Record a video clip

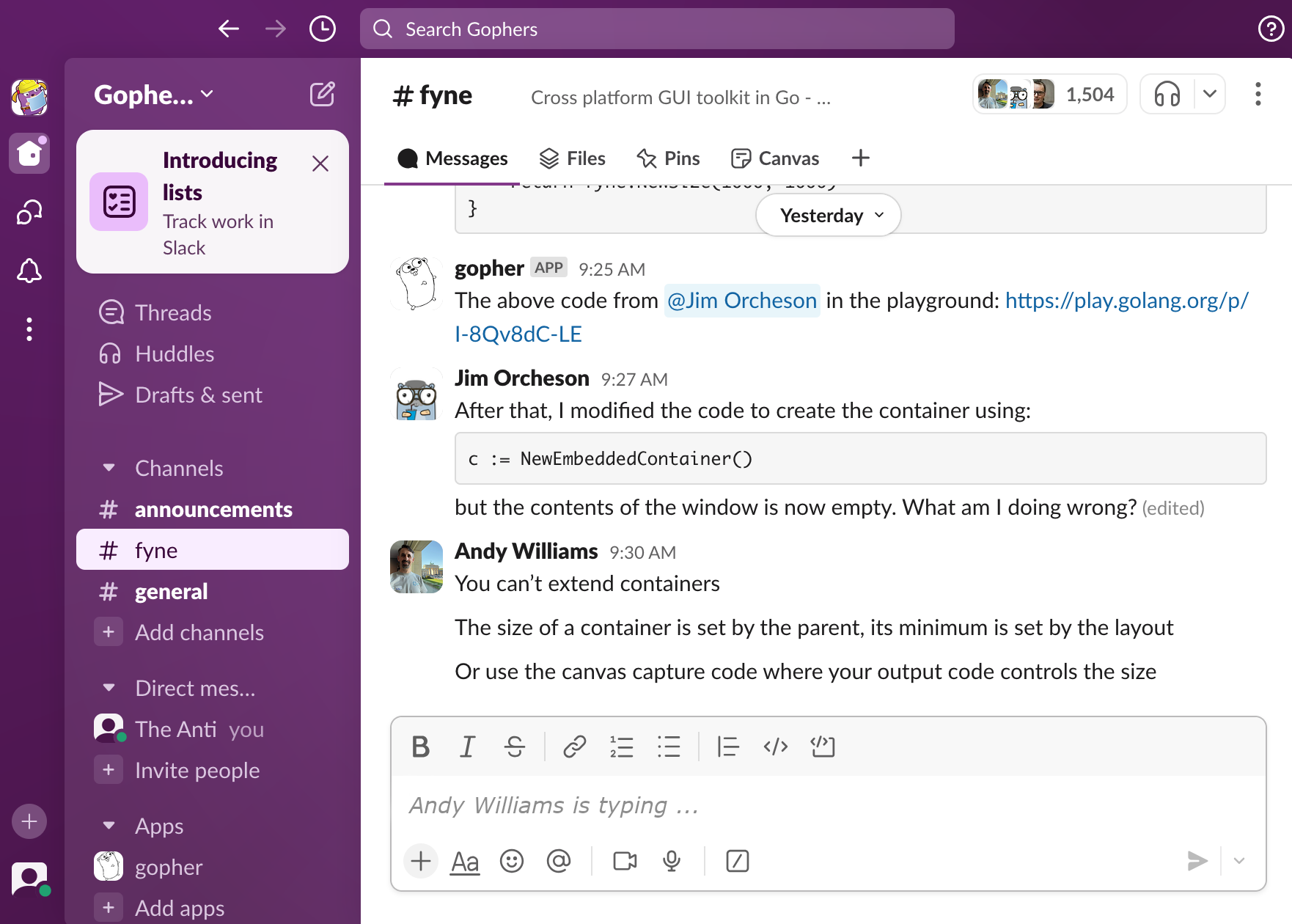click(625, 861)
